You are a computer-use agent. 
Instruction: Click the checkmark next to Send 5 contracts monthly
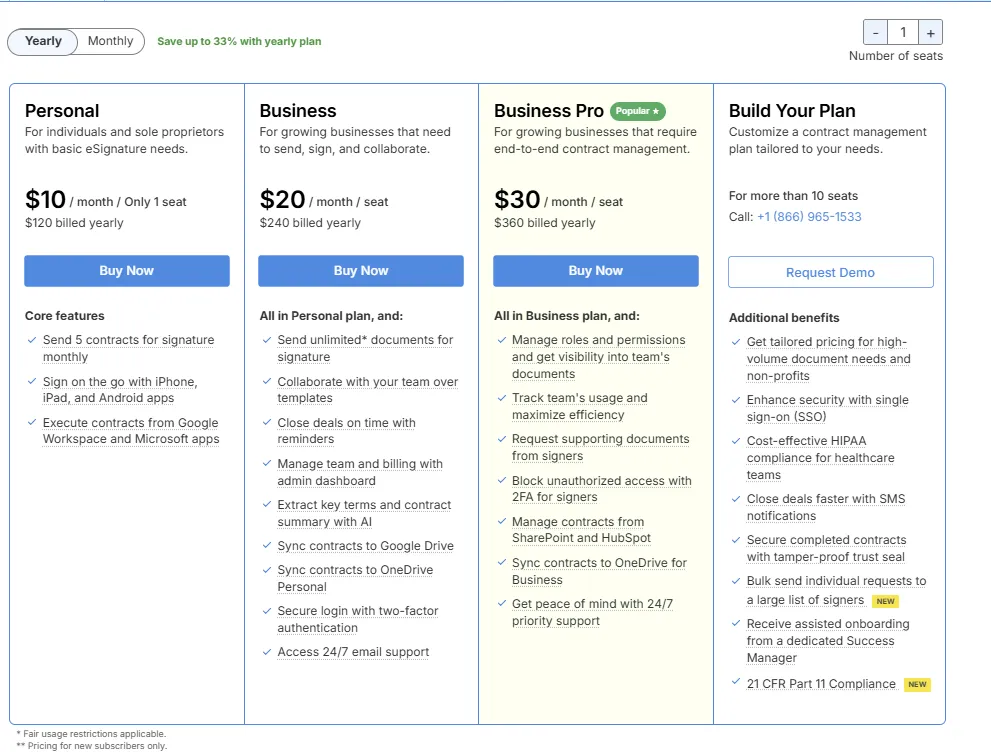tap(32, 340)
